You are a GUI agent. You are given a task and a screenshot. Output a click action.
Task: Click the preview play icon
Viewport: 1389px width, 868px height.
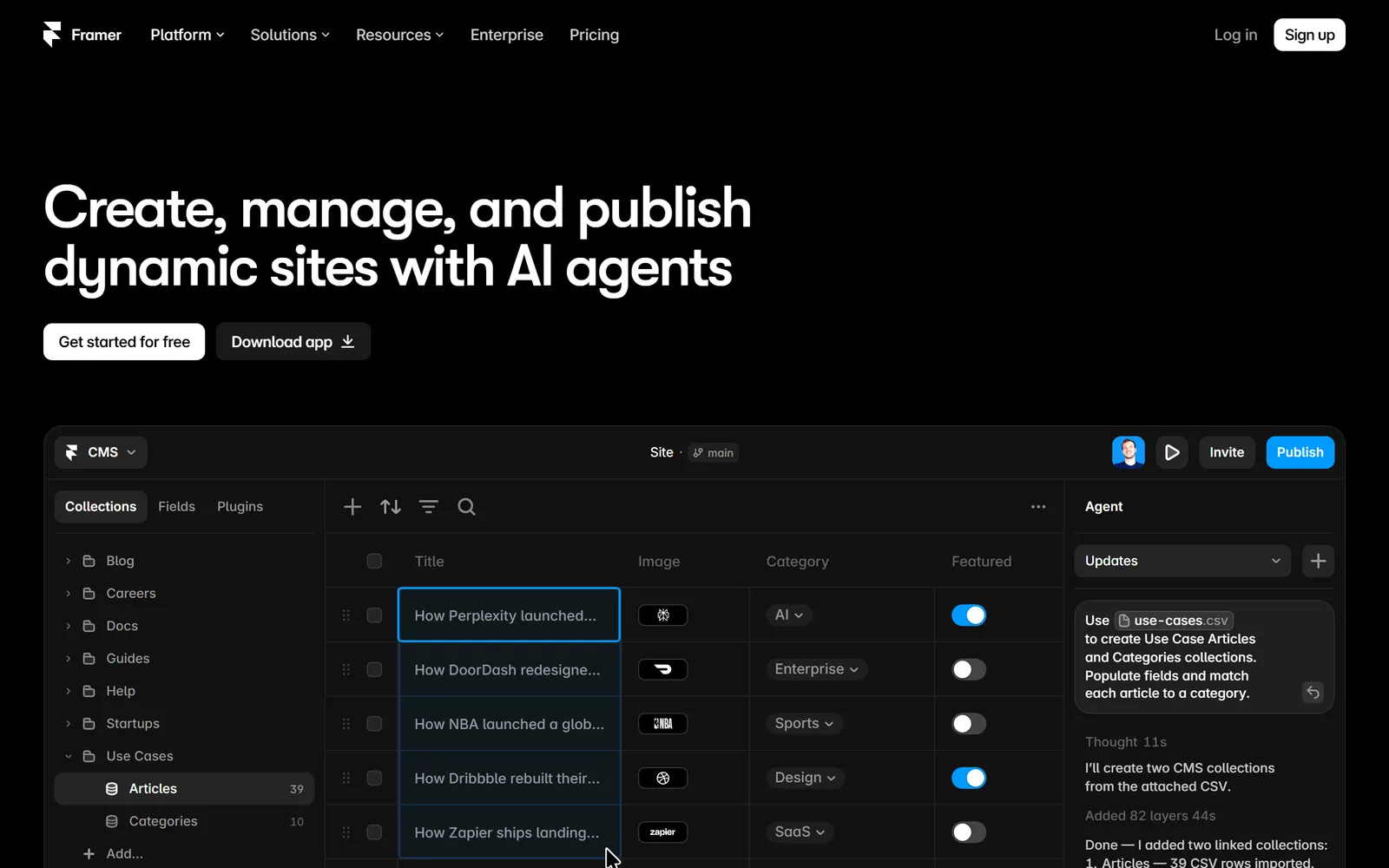(1172, 452)
